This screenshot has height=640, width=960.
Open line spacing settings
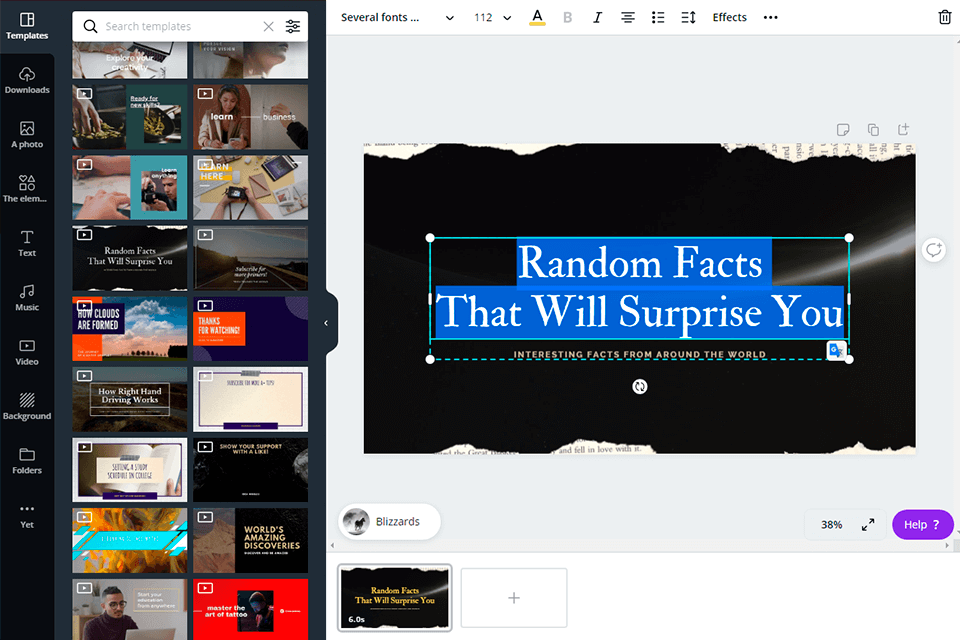688,18
